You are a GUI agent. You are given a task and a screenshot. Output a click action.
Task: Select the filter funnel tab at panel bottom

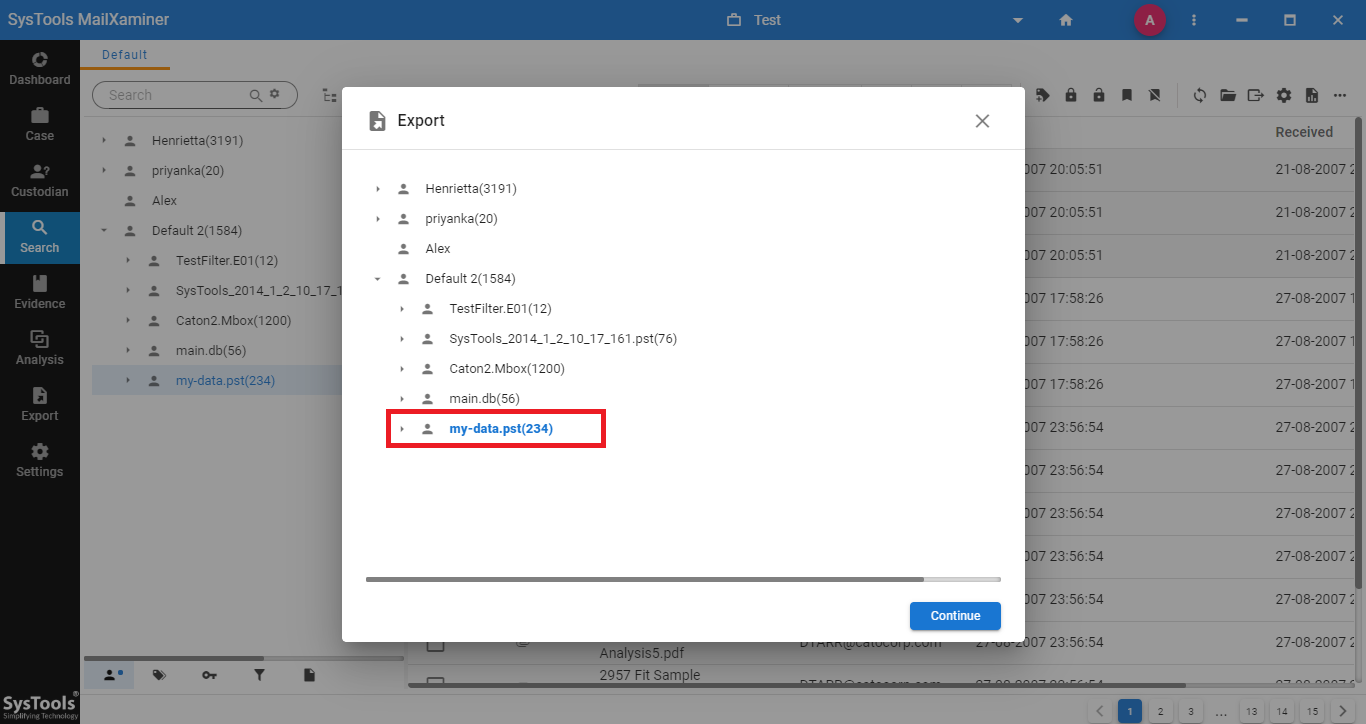[259, 676]
